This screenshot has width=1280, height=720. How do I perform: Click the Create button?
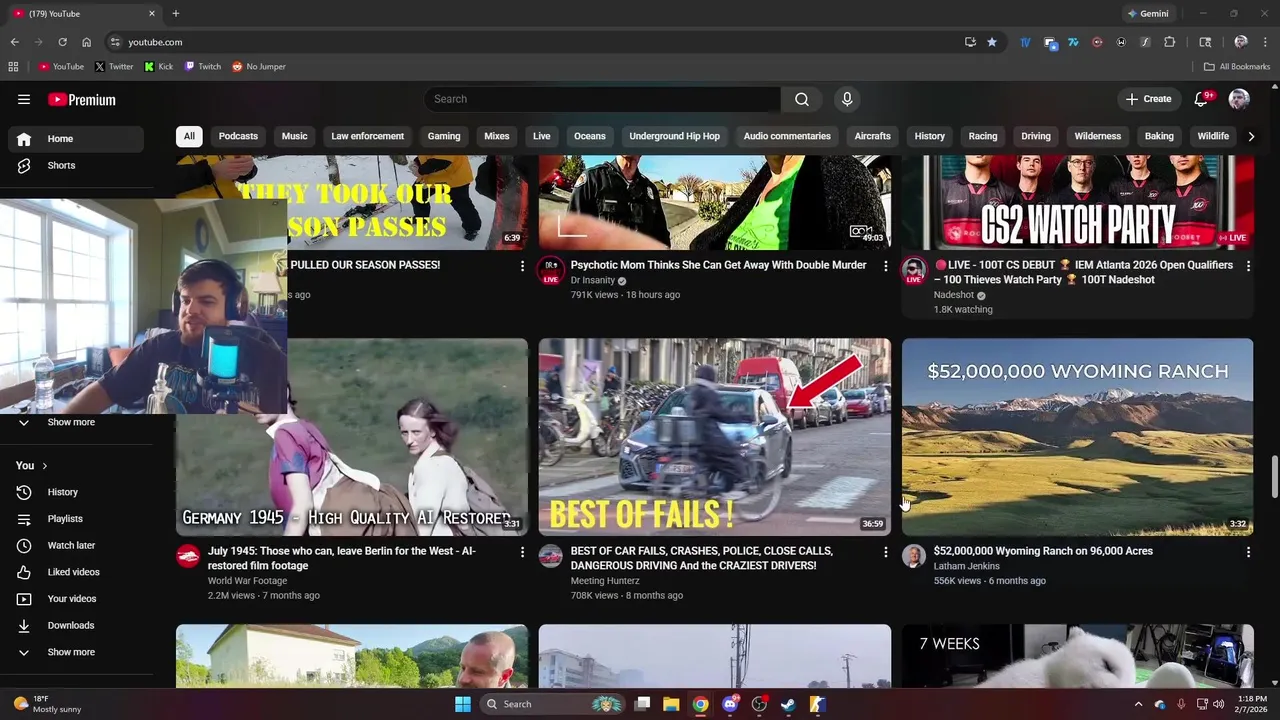[x=1148, y=99]
